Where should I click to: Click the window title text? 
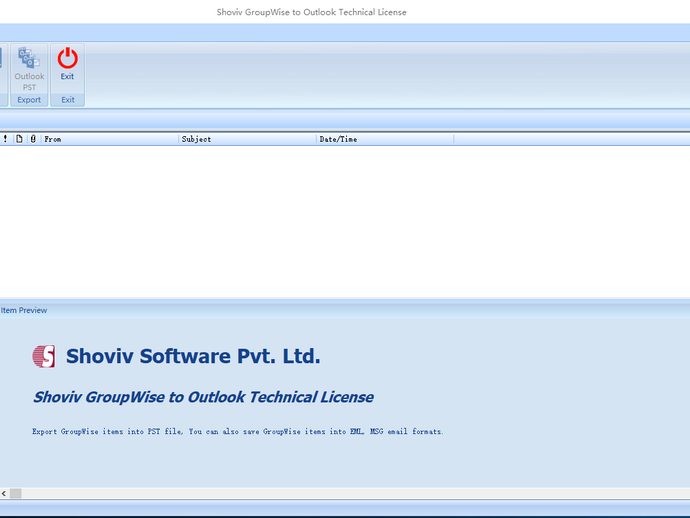coord(312,12)
